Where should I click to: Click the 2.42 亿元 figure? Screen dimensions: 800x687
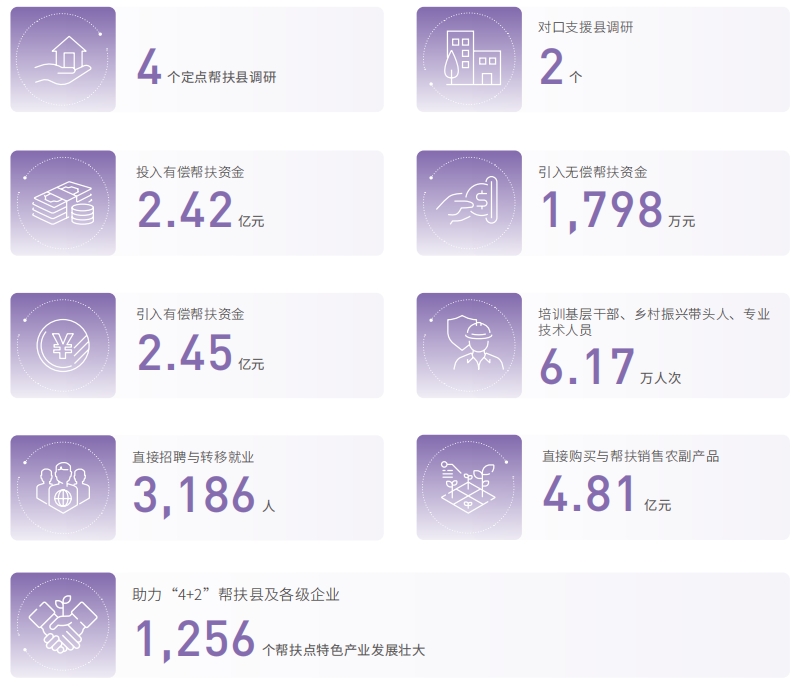pyautogui.click(x=200, y=212)
